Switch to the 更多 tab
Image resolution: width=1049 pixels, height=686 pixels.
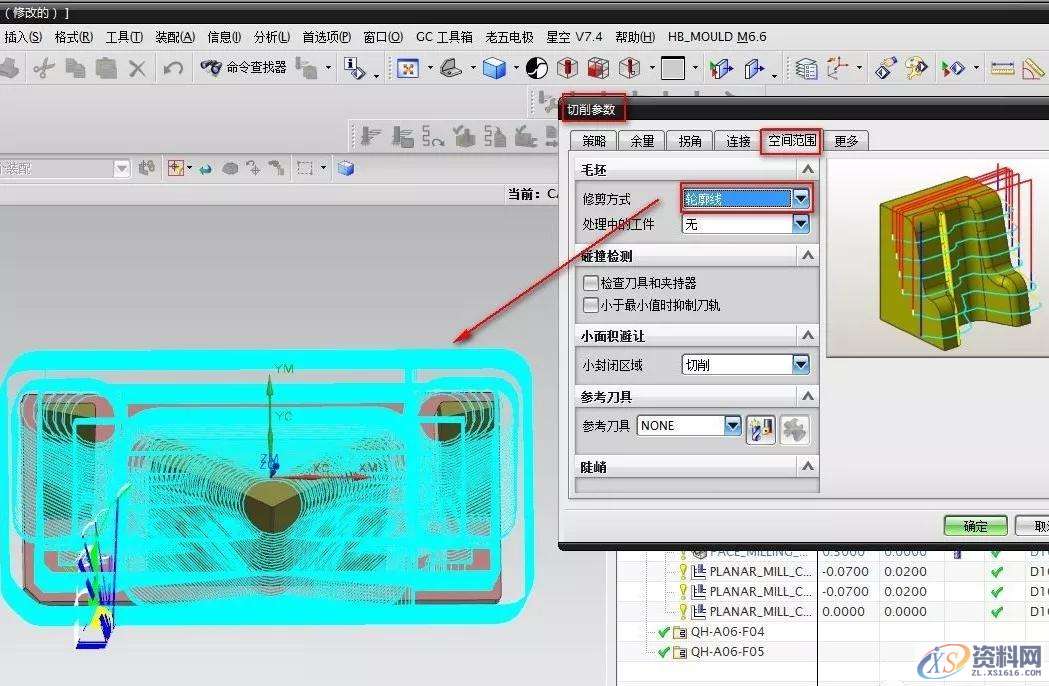point(847,140)
